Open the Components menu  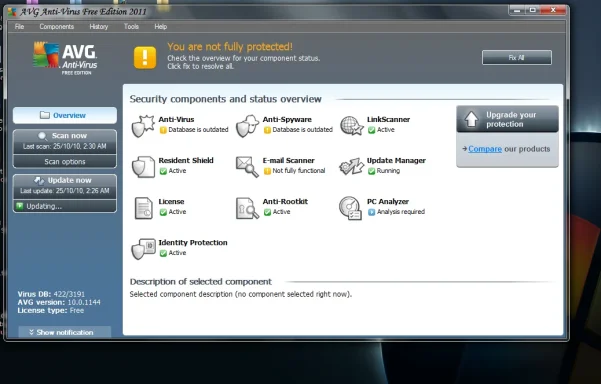57,26
